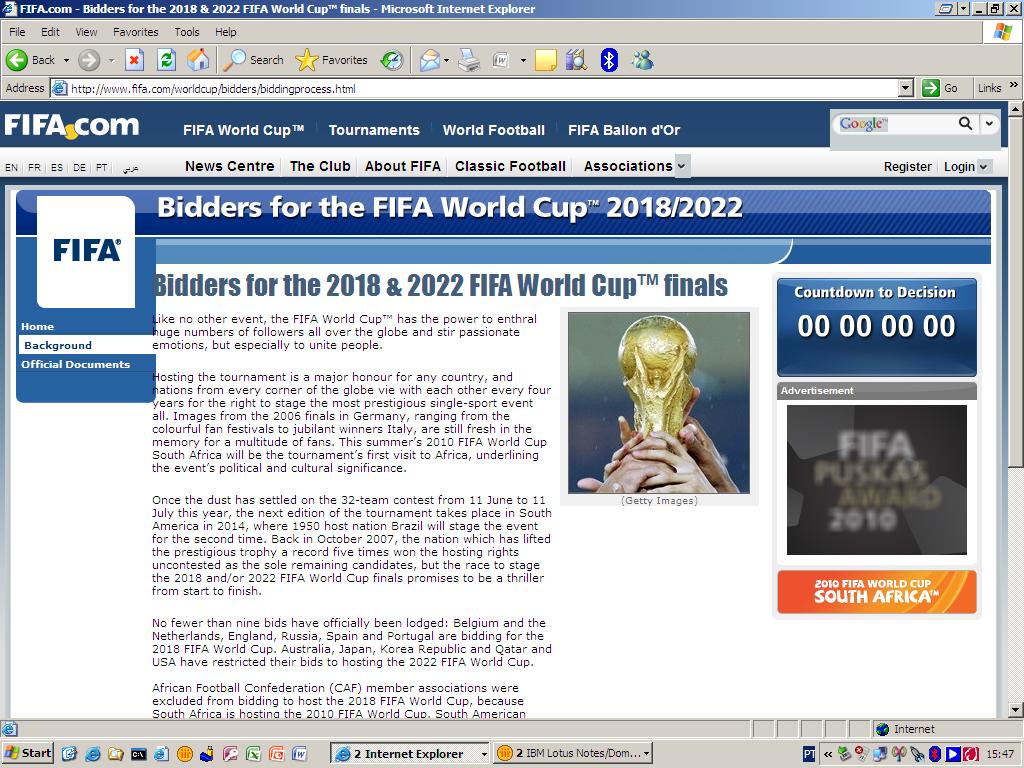Click the yellow note Discuss icon

coord(545,60)
